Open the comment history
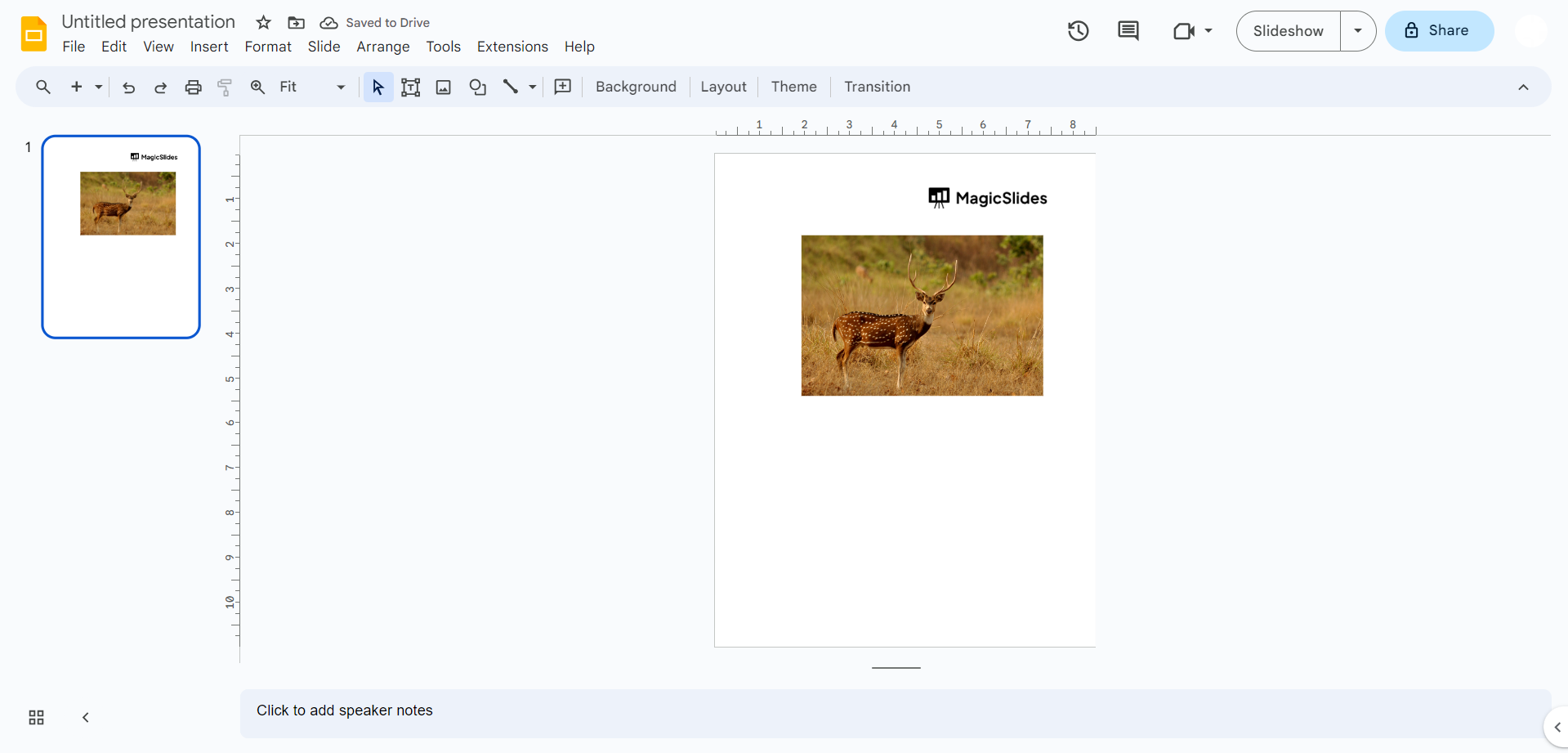This screenshot has width=1568, height=753. 1128,30
